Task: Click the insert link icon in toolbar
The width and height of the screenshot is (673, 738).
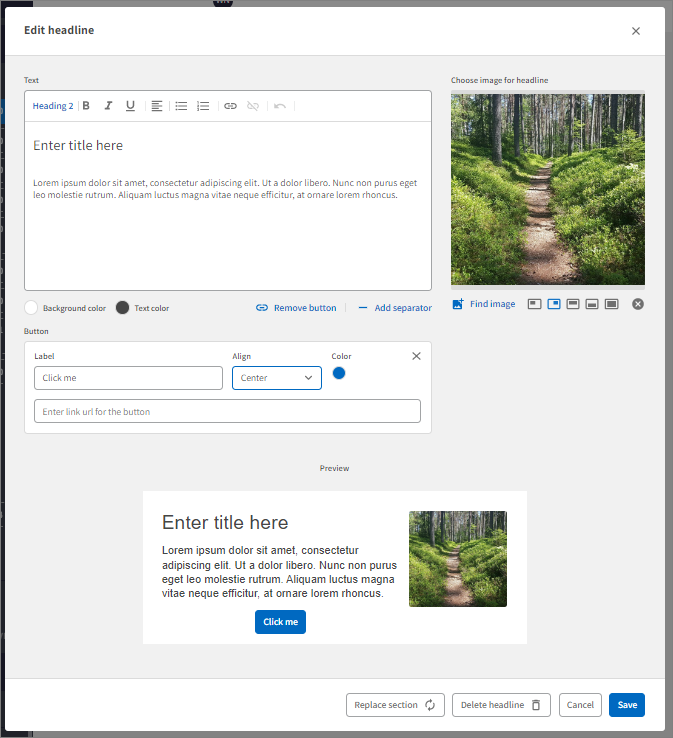Action: click(230, 106)
